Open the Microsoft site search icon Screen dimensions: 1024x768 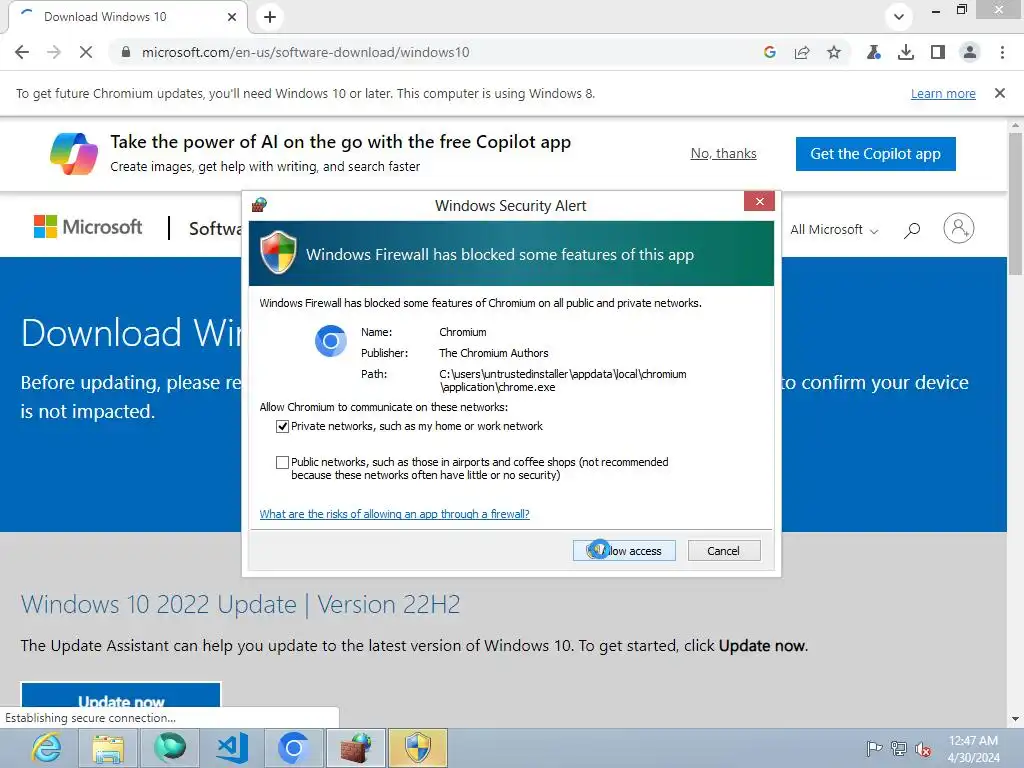pos(912,230)
